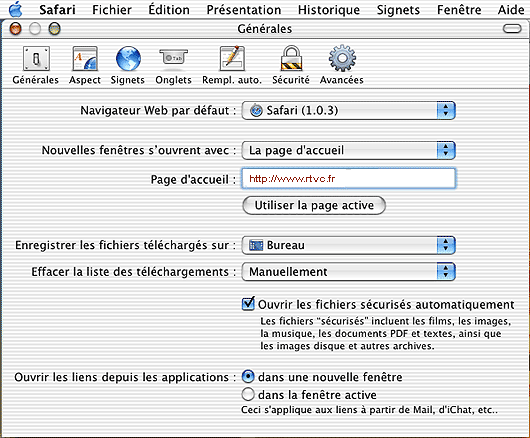Click Utiliser la page active button
Viewport: 530px width, 438px height.
click(314, 205)
